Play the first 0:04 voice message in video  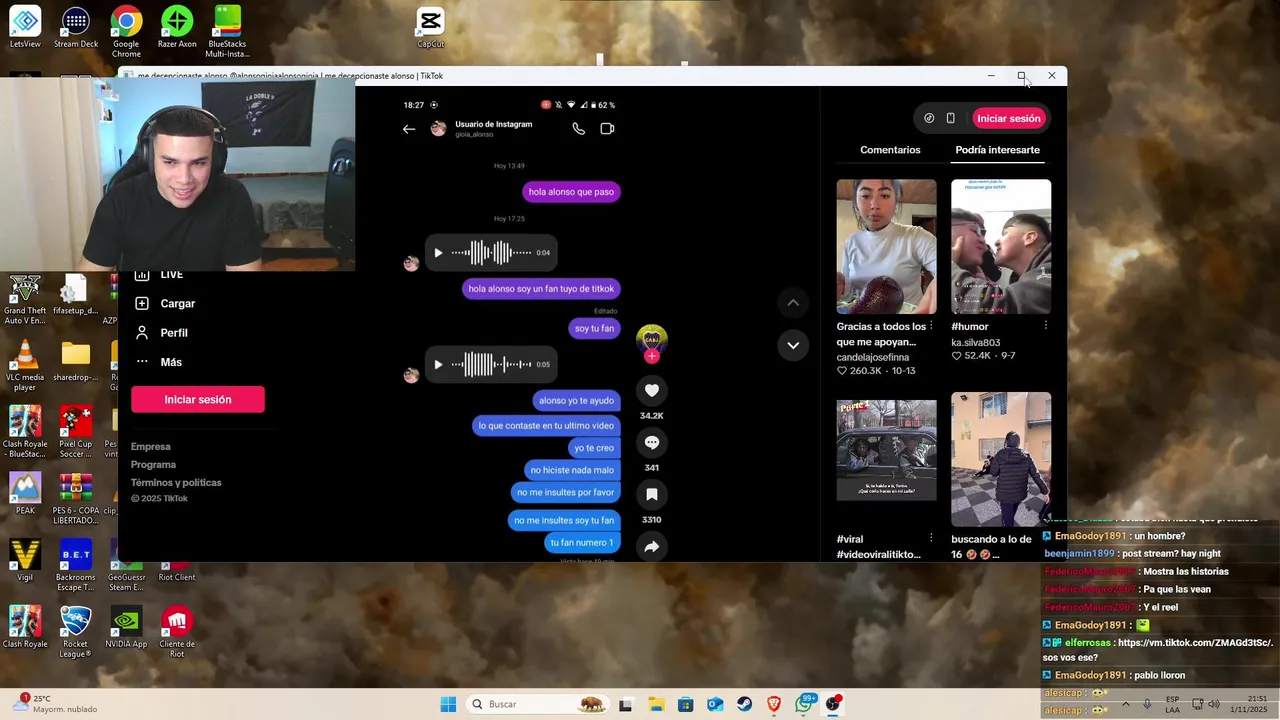[x=438, y=253]
